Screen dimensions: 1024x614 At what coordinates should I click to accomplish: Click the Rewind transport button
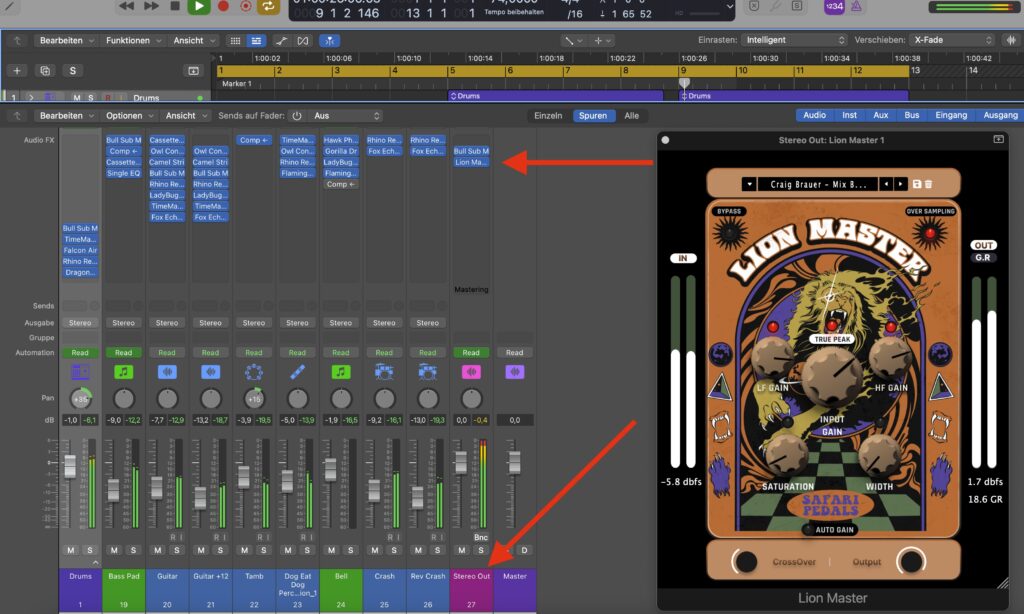click(127, 6)
